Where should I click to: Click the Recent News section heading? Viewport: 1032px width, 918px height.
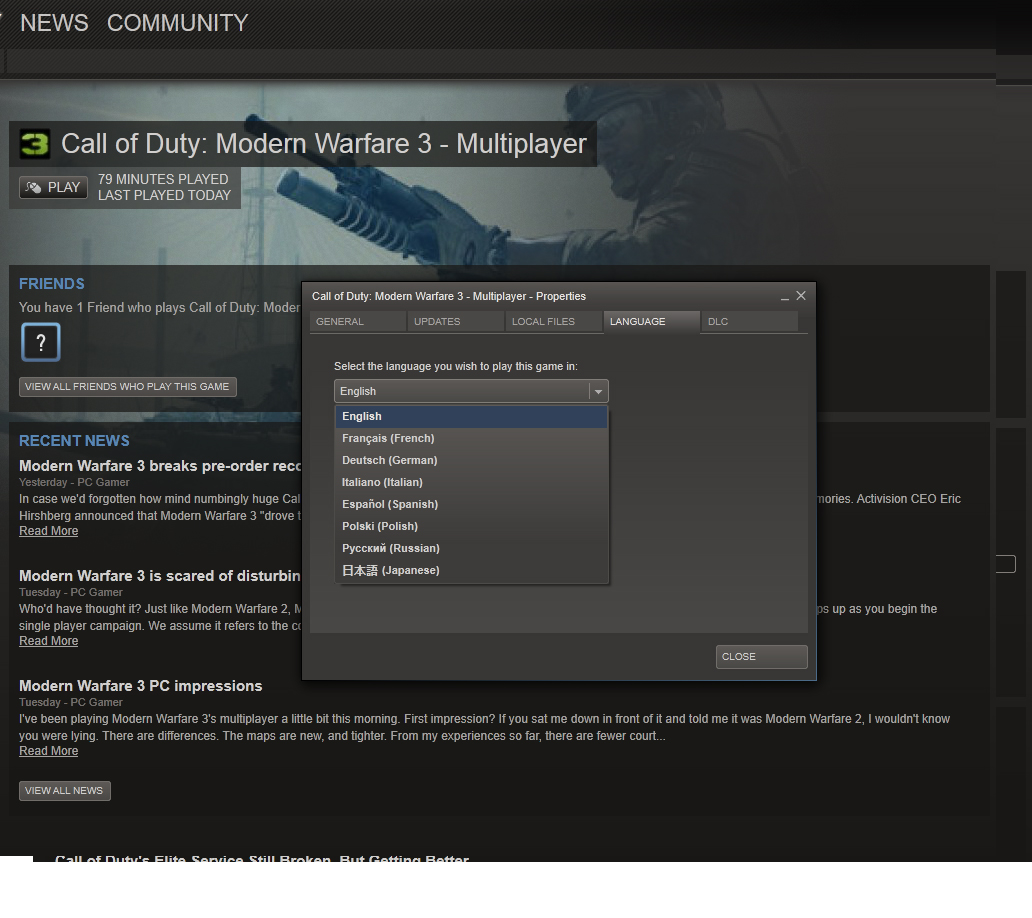click(x=74, y=441)
